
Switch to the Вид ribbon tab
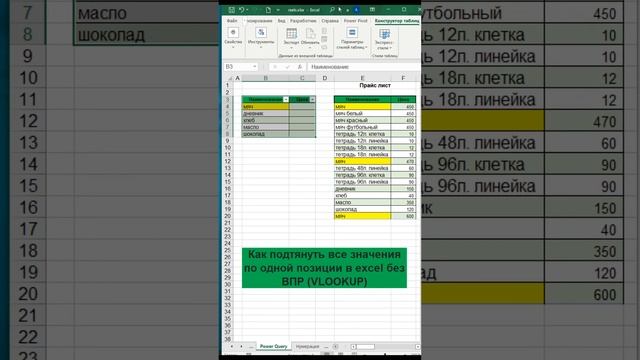click(282, 21)
